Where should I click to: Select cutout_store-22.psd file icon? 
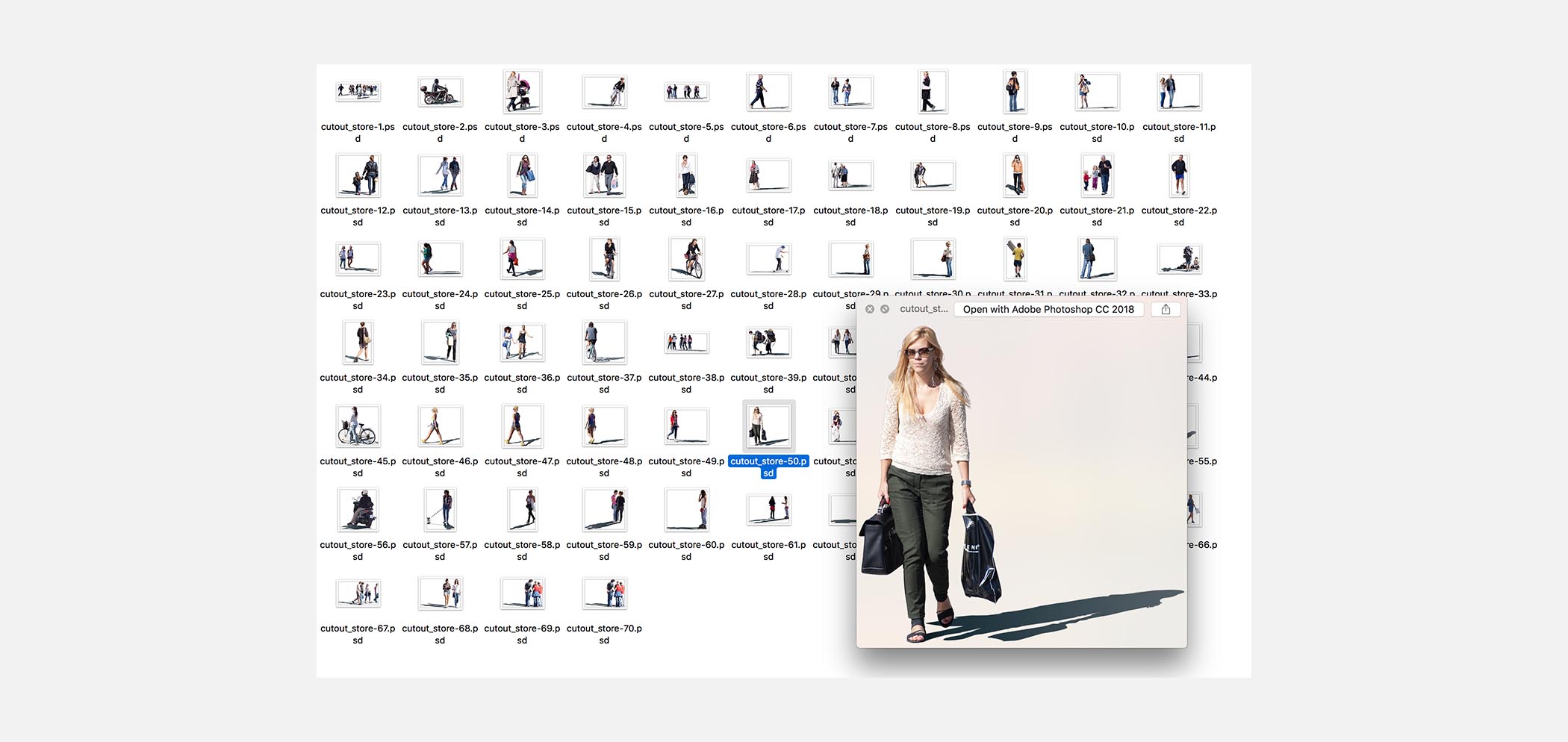click(1180, 175)
